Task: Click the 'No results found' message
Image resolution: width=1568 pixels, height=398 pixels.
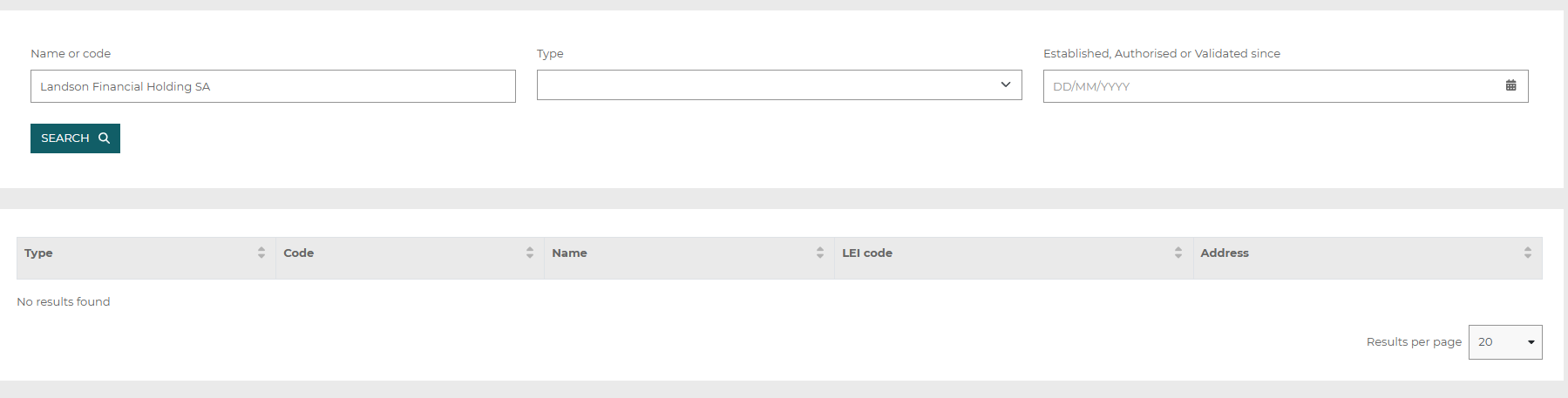Action: 64,302
